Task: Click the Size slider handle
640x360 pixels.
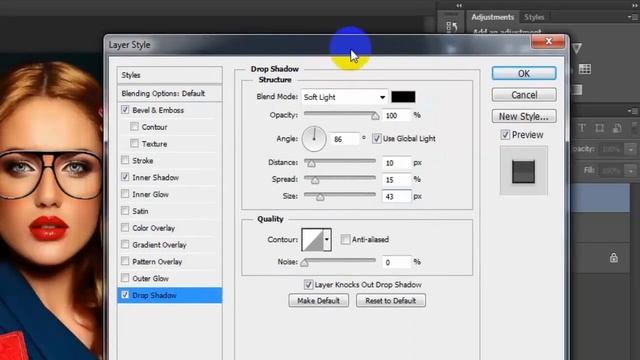Action: point(320,198)
